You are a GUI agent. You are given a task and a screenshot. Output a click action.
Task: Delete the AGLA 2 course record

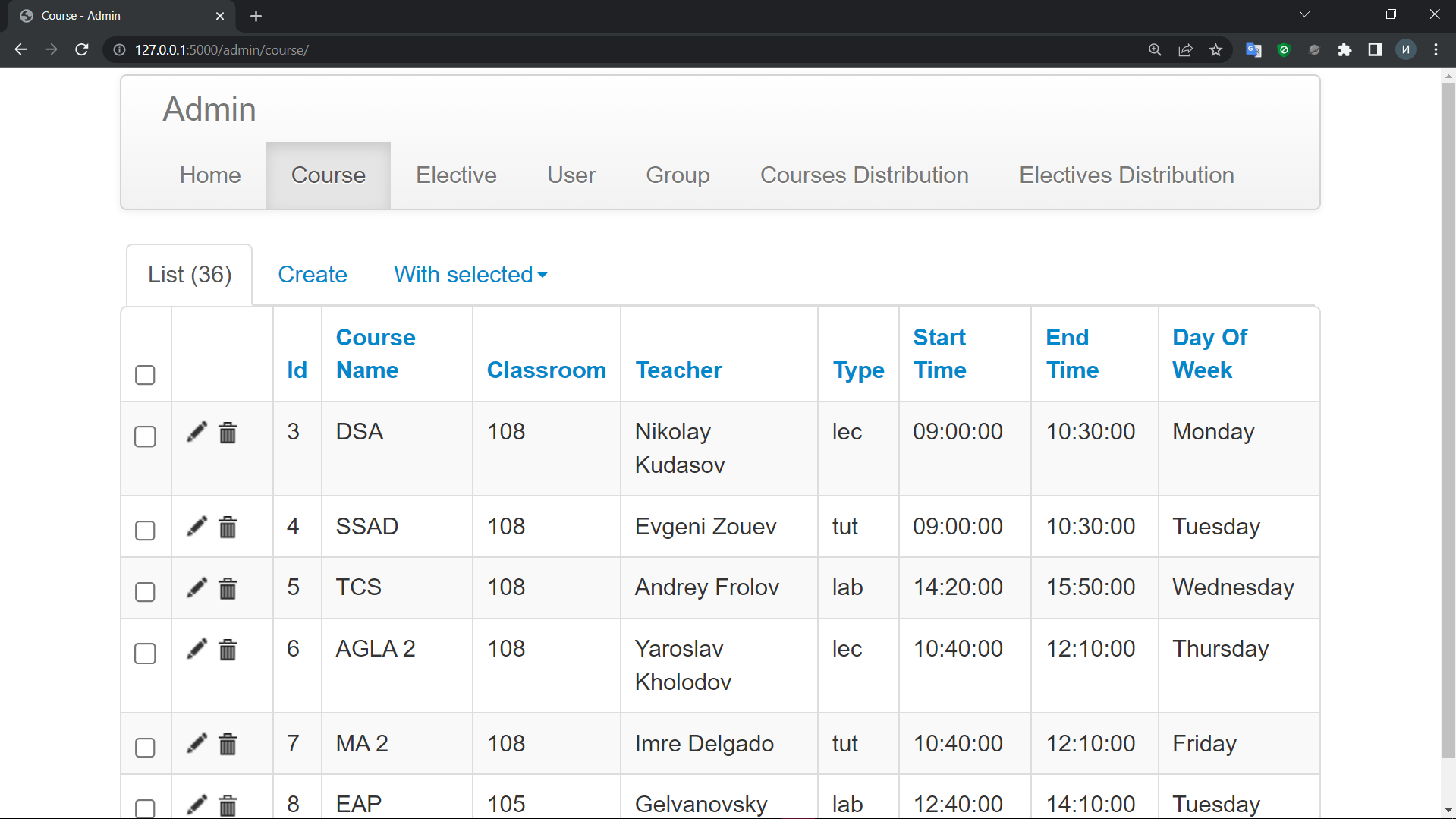[228, 650]
